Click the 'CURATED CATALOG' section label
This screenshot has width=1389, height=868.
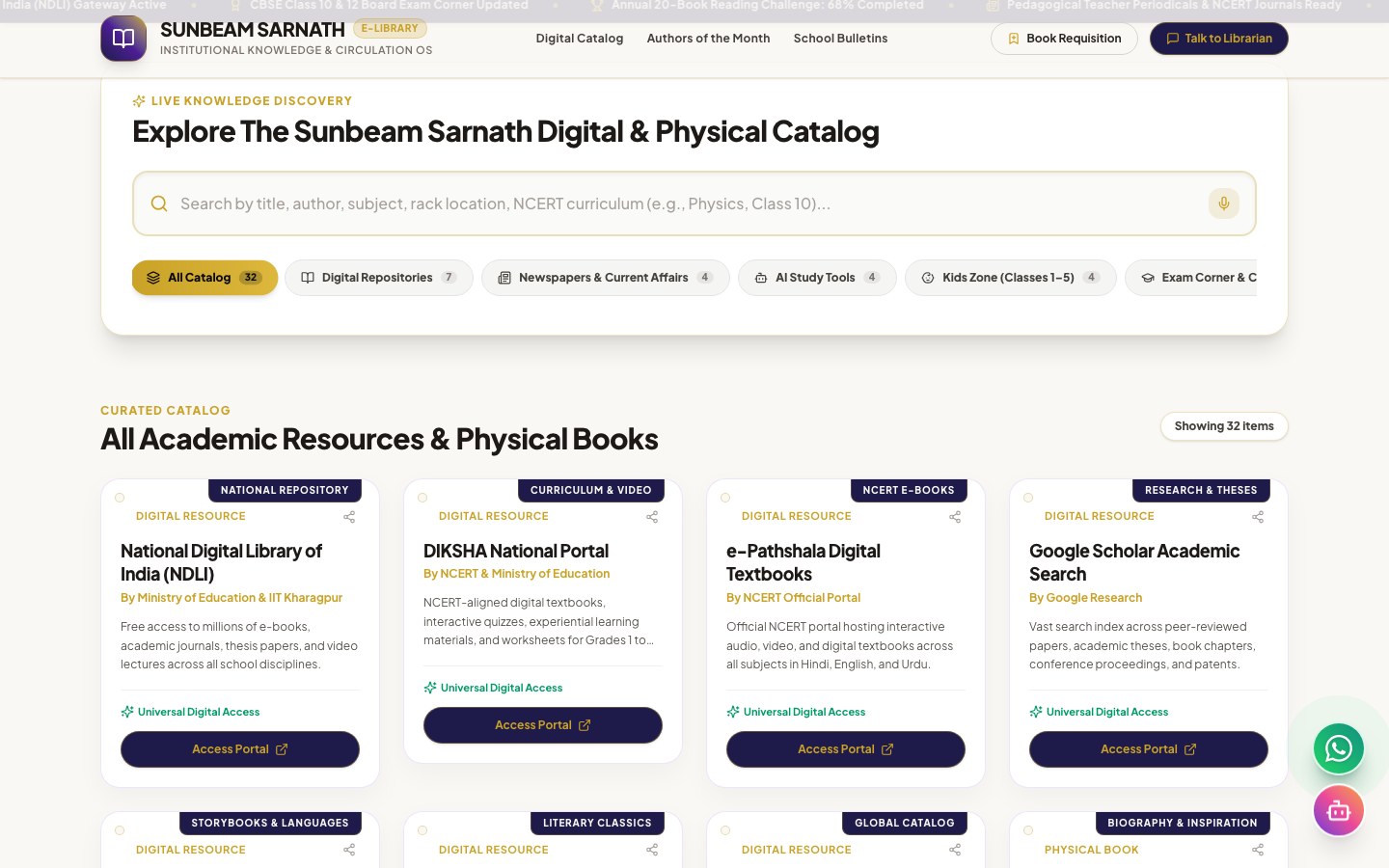165,410
